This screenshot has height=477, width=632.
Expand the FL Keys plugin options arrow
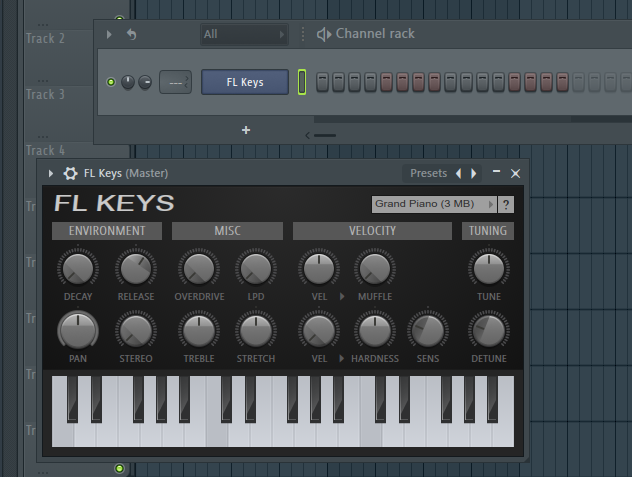click(x=51, y=173)
